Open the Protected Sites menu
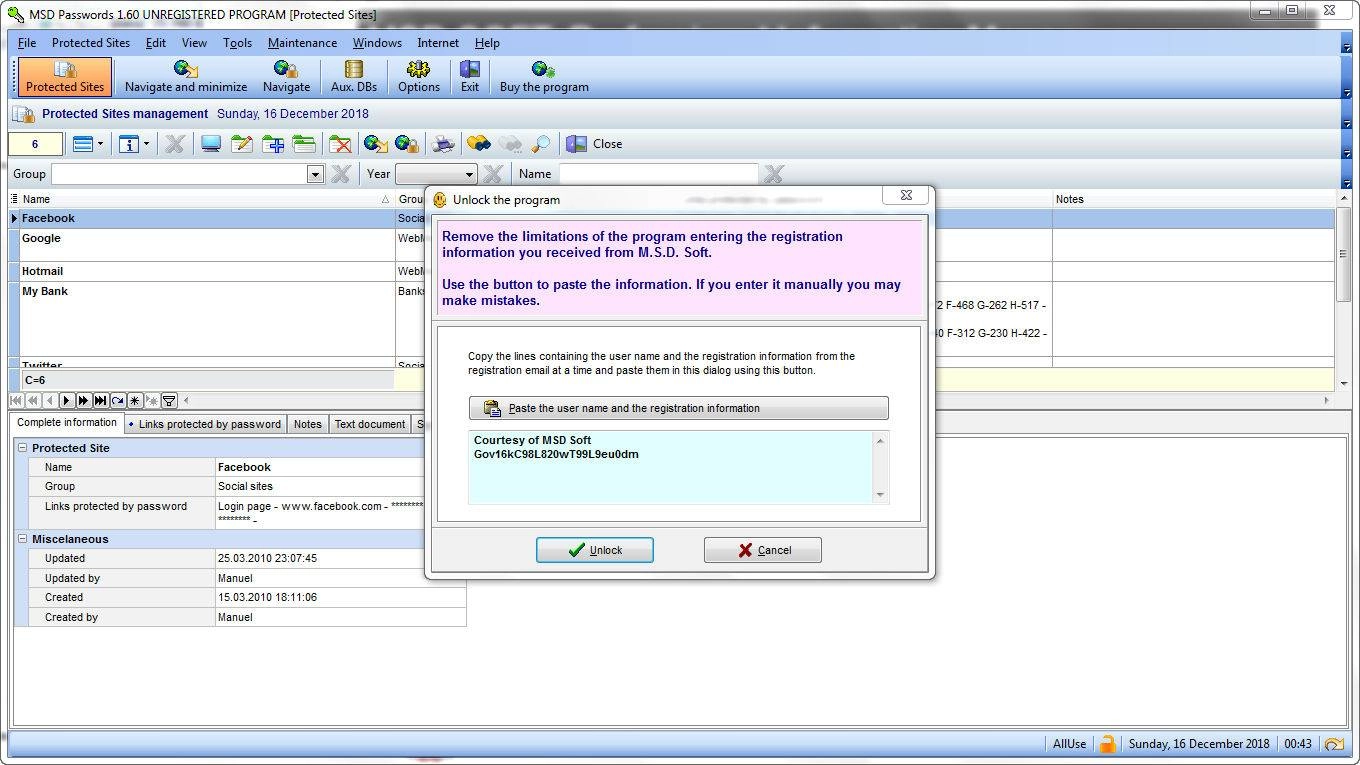 (91, 43)
